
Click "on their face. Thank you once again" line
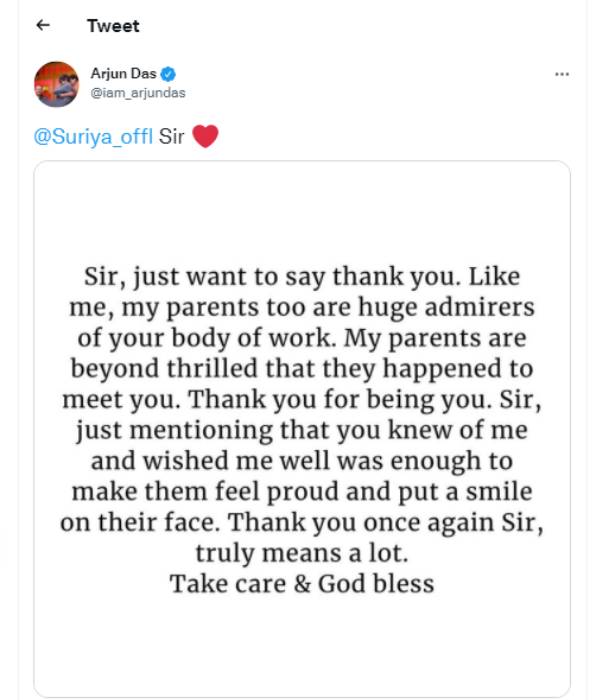[x=302, y=521]
